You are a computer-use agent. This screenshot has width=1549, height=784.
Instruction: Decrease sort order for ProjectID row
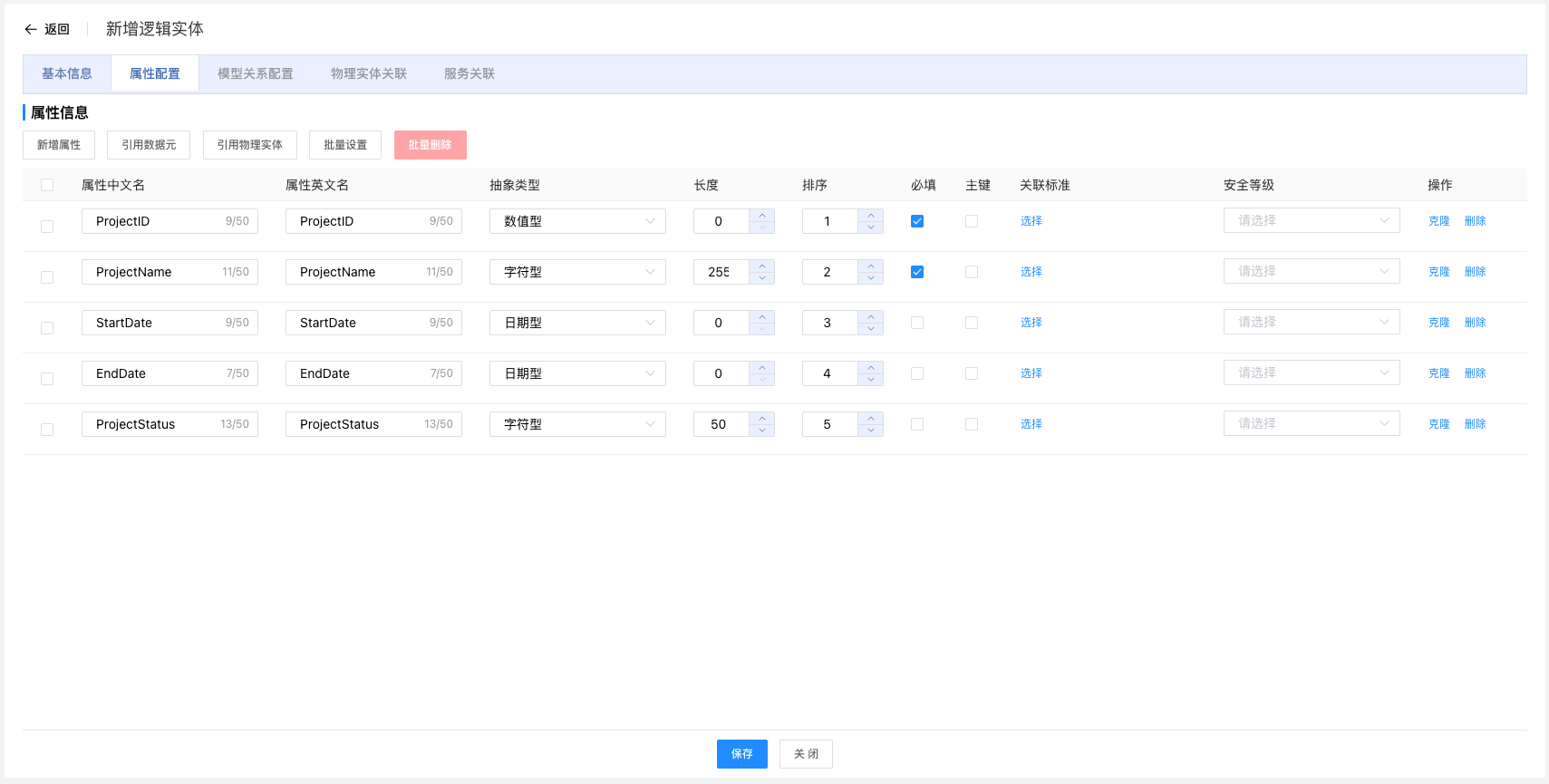pyautogui.click(x=870, y=227)
